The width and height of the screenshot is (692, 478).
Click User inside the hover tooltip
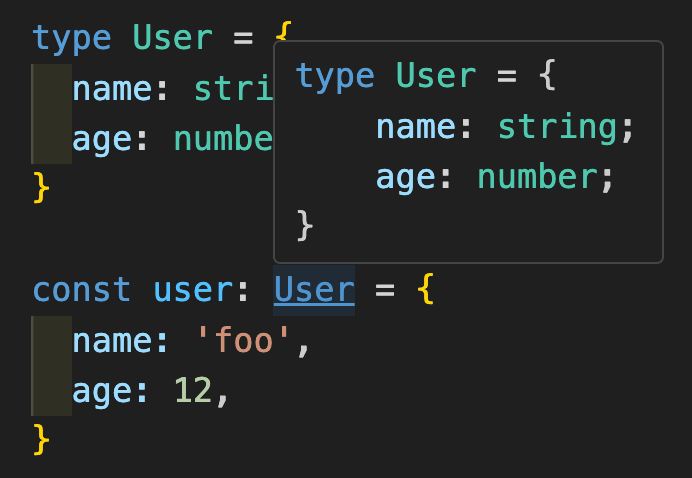[x=436, y=76]
